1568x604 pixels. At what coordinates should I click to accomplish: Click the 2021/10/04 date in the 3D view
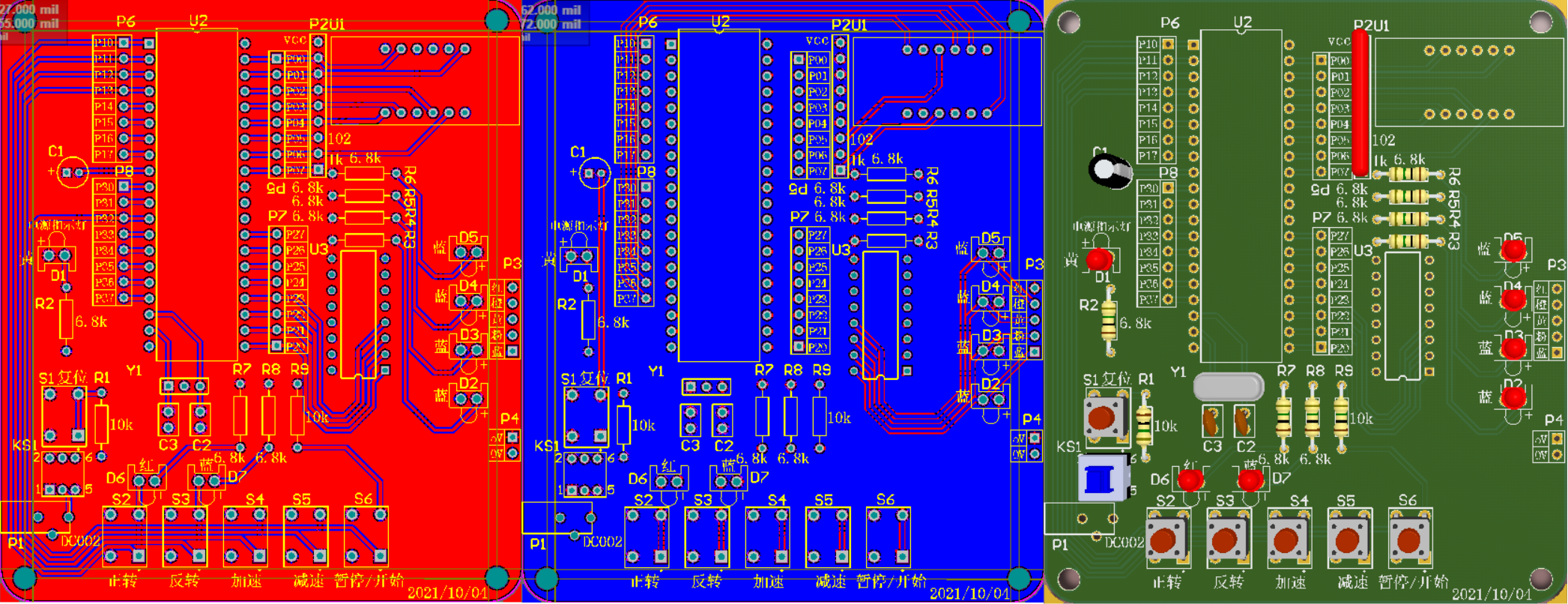(x=1492, y=594)
